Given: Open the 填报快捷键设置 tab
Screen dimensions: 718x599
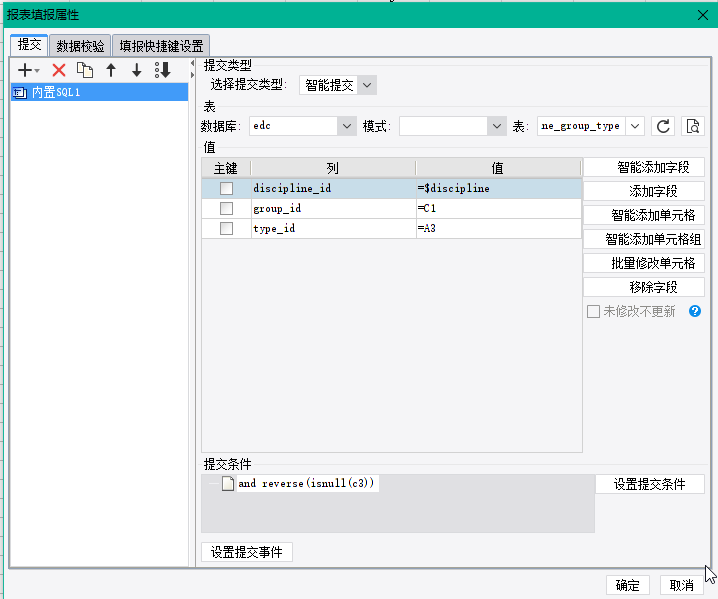Looking at the screenshot, I should (x=161, y=46).
